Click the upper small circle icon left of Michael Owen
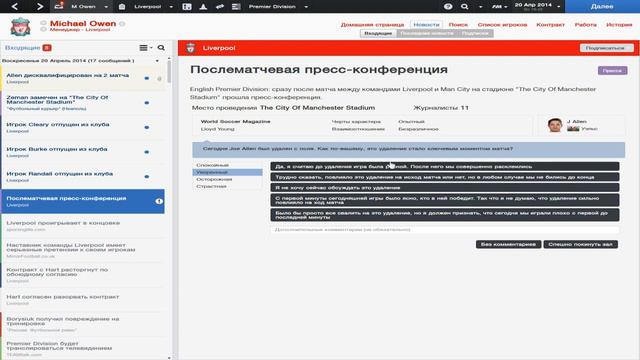Viewport: 640px width, 360px height. pyautogui.click(x=43, y=23)
